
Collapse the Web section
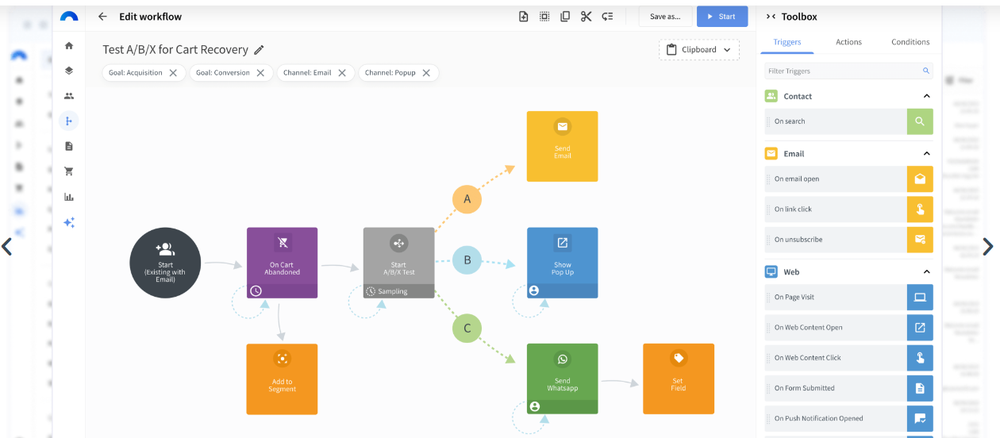(x=926, y=272)
